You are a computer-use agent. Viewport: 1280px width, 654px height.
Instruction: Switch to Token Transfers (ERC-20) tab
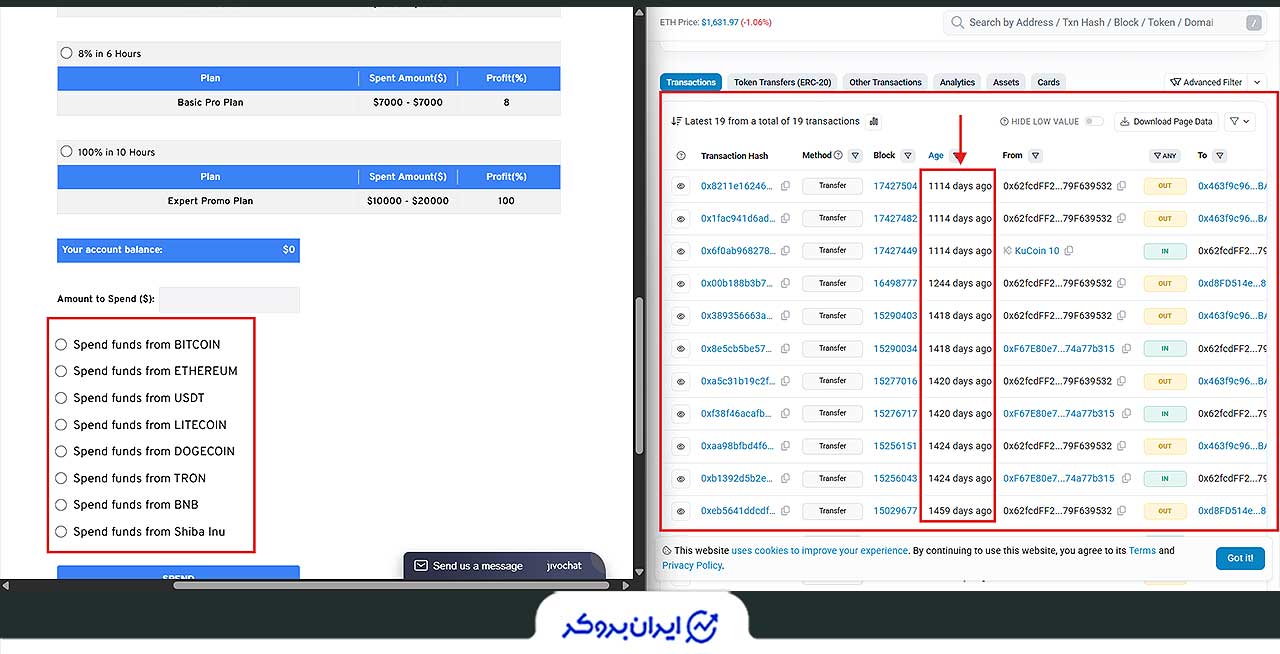point(780,82)
